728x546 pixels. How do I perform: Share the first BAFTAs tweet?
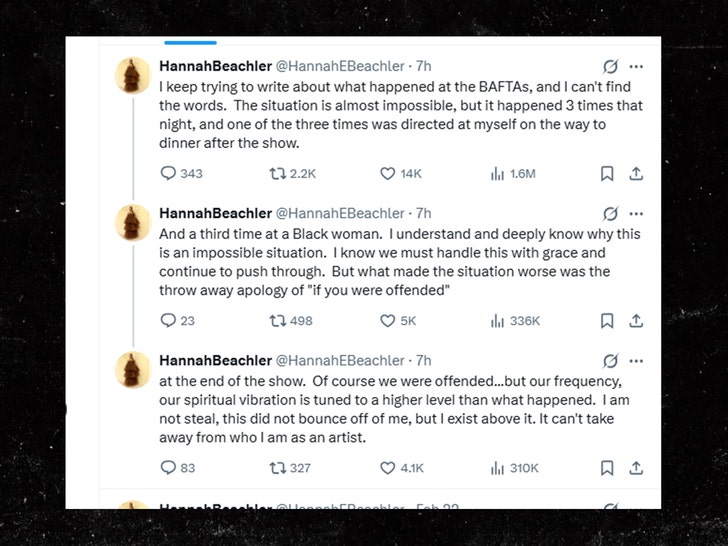635,173
